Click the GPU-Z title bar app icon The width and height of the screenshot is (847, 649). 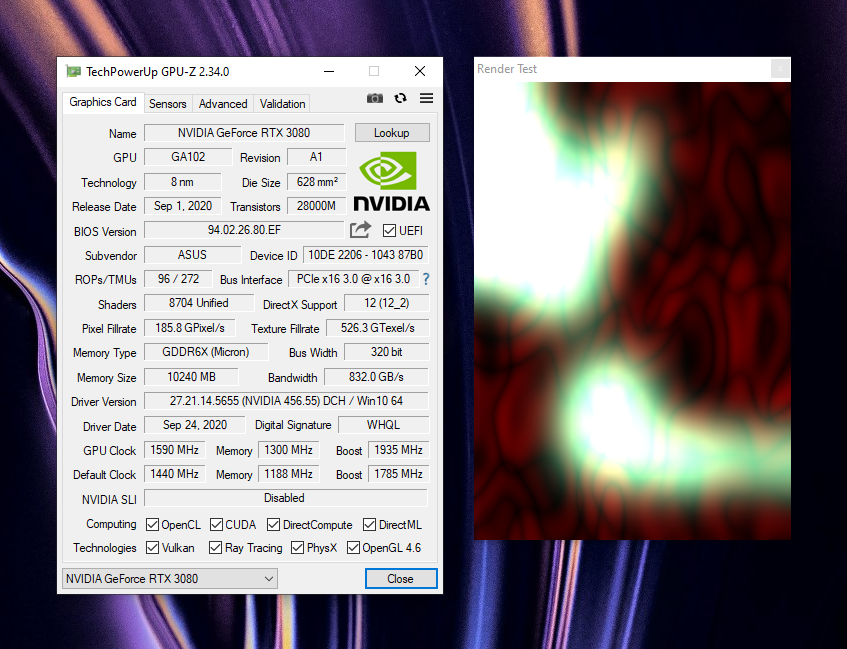click(73, 71)
